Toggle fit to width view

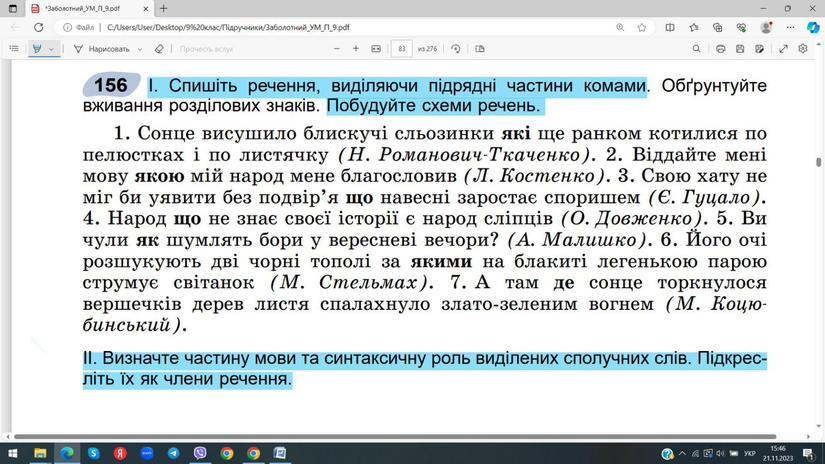click(x=376, y=48)
